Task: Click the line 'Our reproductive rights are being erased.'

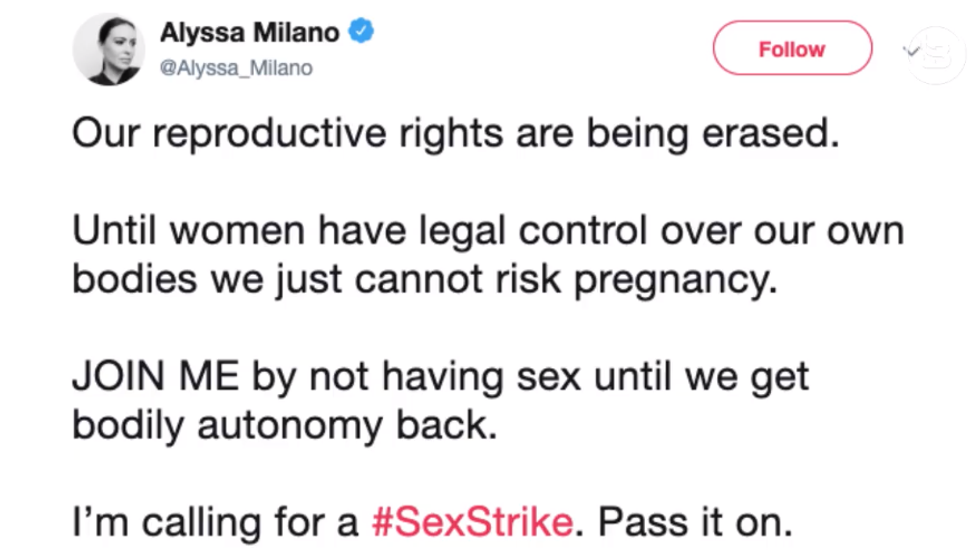Action: 454,134
